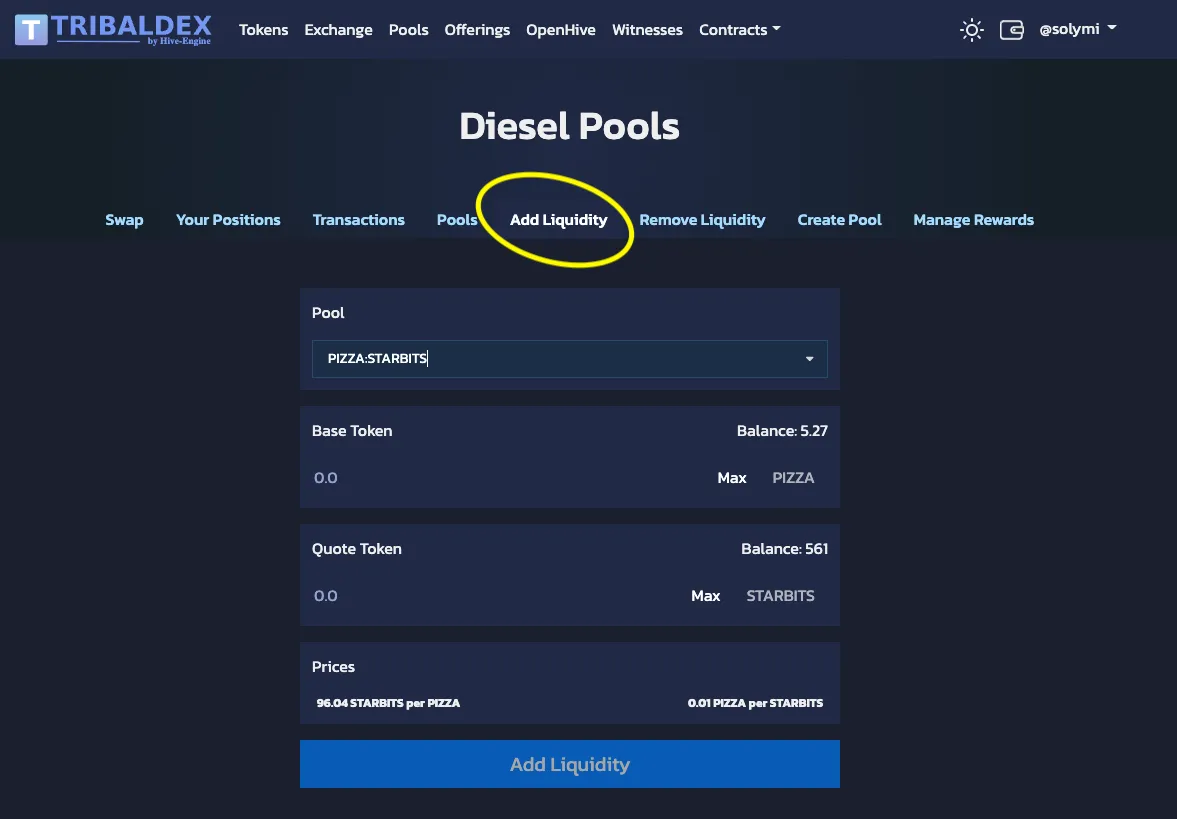This screenshot has width=1177, height=819.
Task: Click the 96.04 STARBITS per PIZZA price
Action: (388, 703)
